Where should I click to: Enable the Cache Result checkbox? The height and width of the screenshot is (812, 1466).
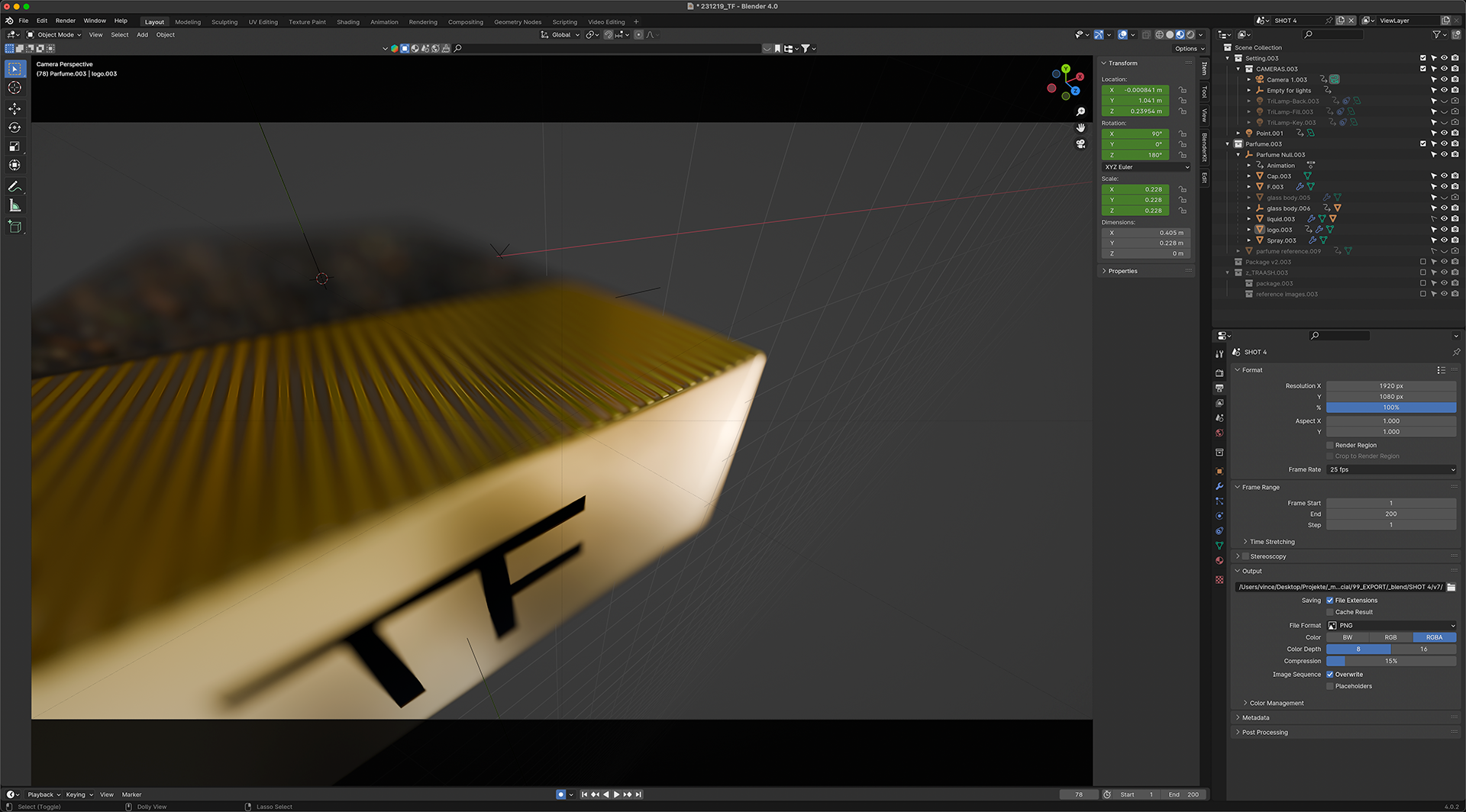[1330, 612]
